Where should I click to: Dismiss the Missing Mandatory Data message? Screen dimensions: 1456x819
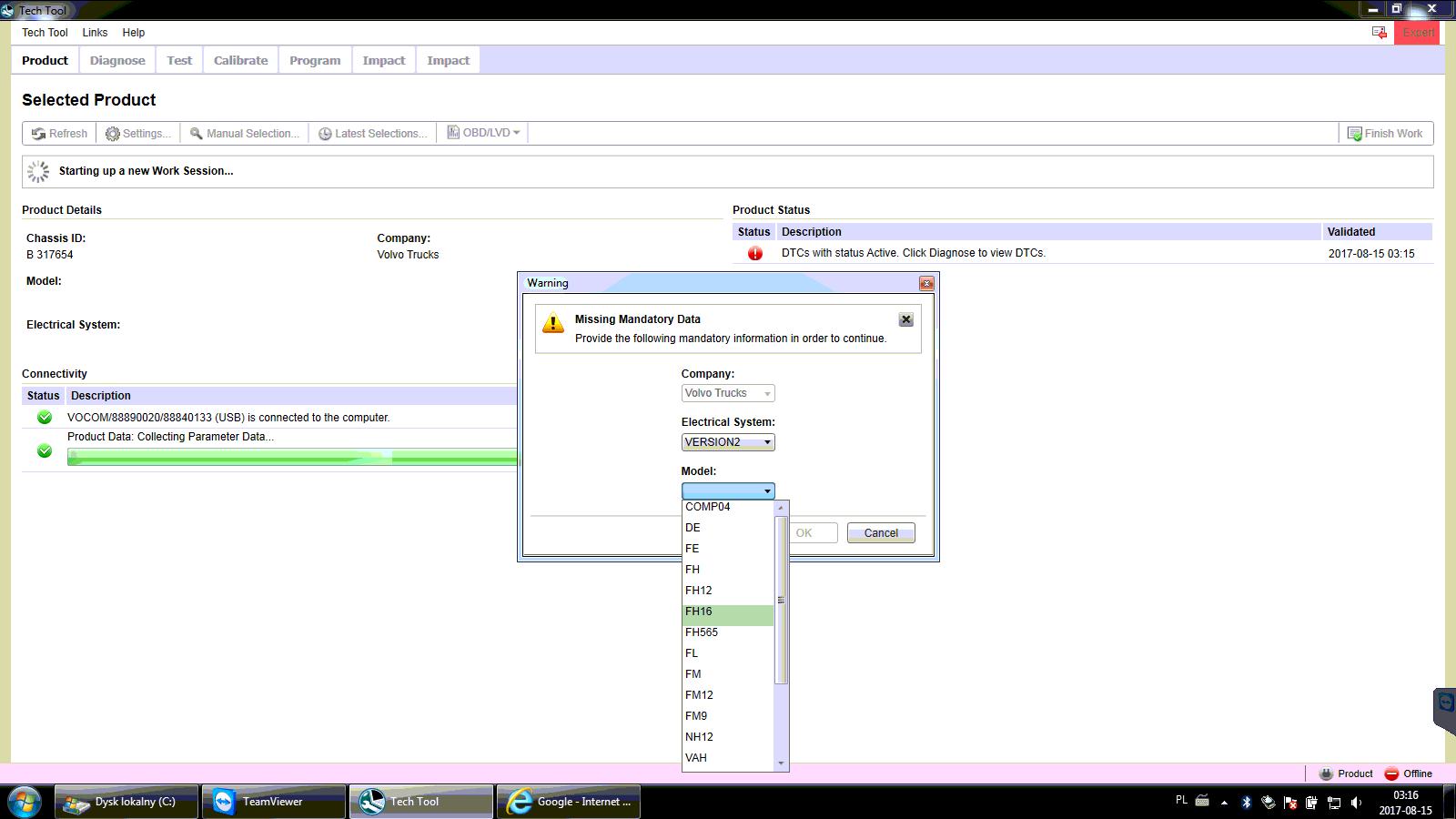(x=905, y=319)
